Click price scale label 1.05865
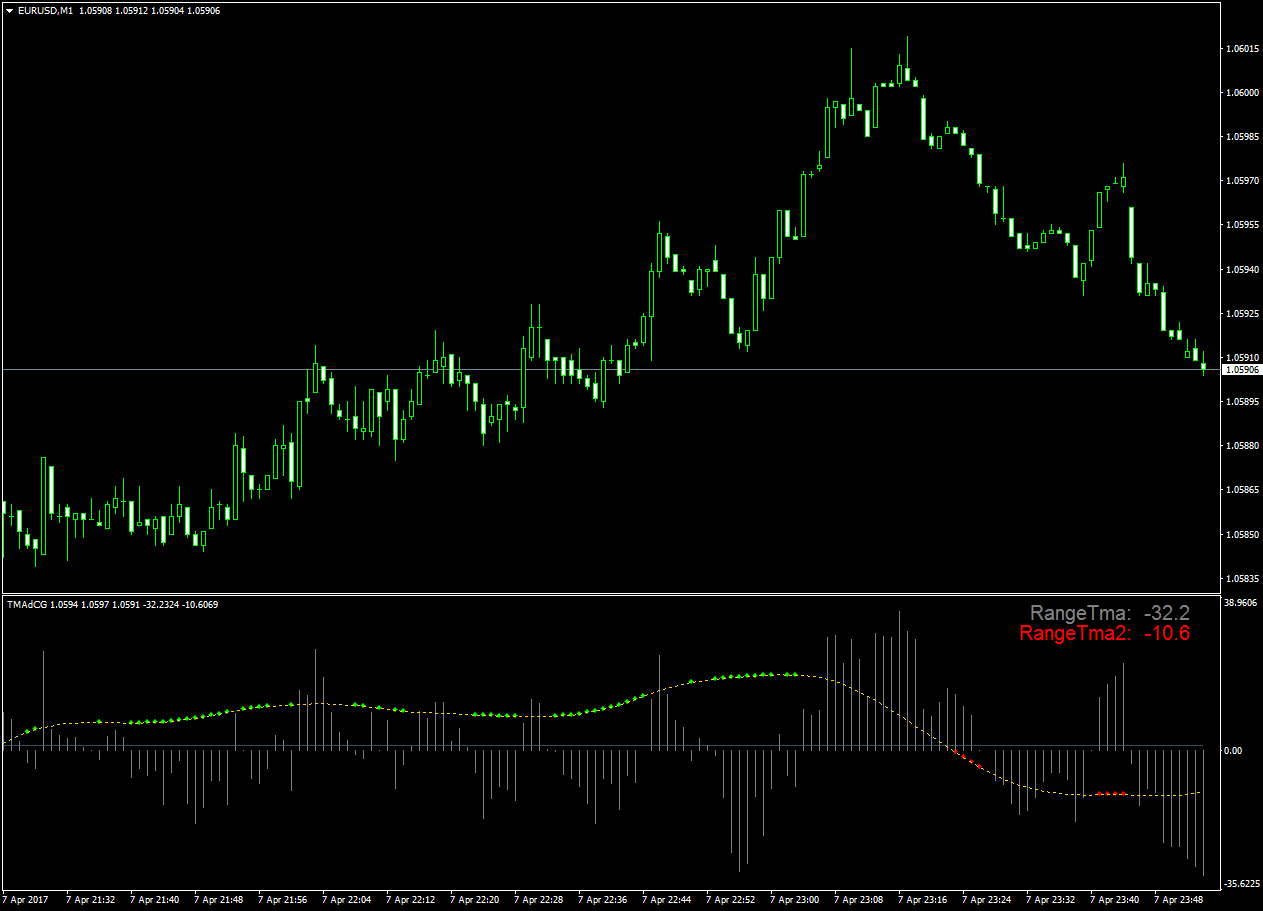 tap(1242, 490)
